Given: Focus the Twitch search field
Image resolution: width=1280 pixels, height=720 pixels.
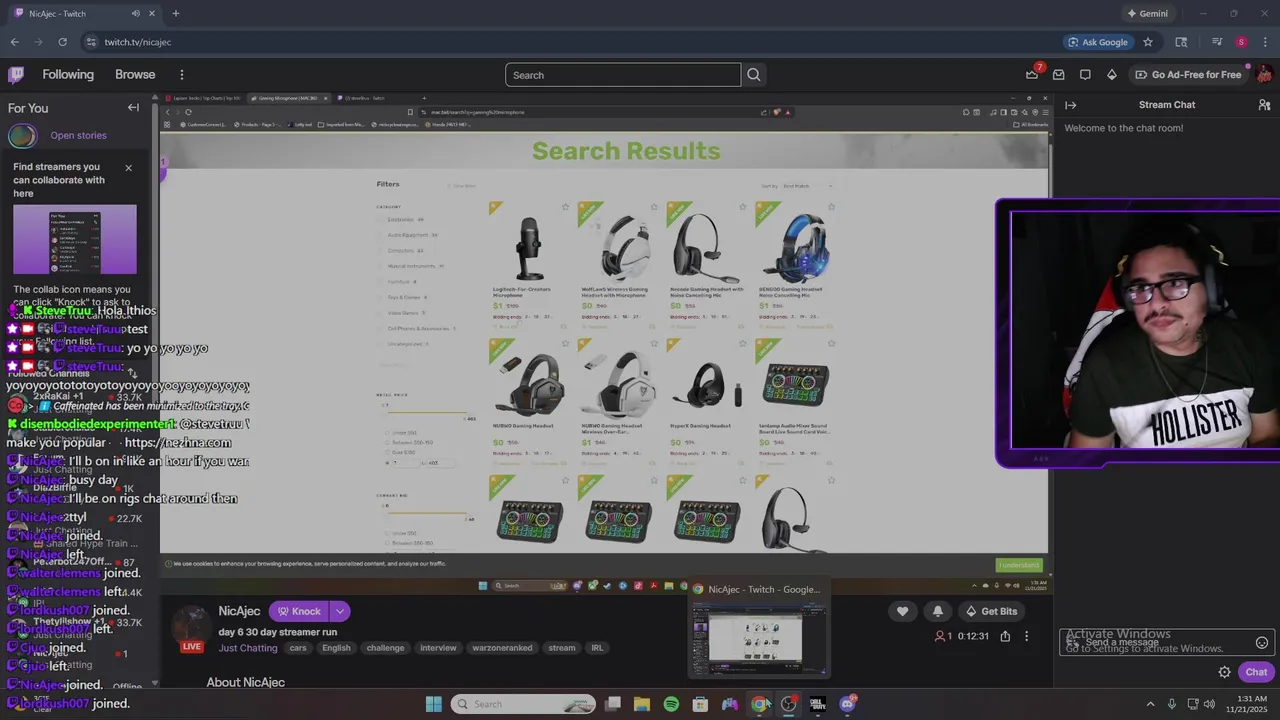Looking at the screenshot, I should (x=623, y=75).
